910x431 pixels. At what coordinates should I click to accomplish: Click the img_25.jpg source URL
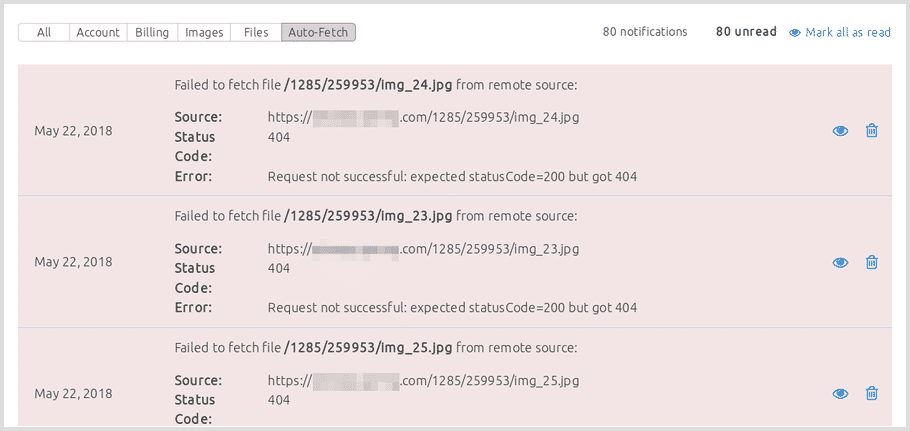[423, 381]
